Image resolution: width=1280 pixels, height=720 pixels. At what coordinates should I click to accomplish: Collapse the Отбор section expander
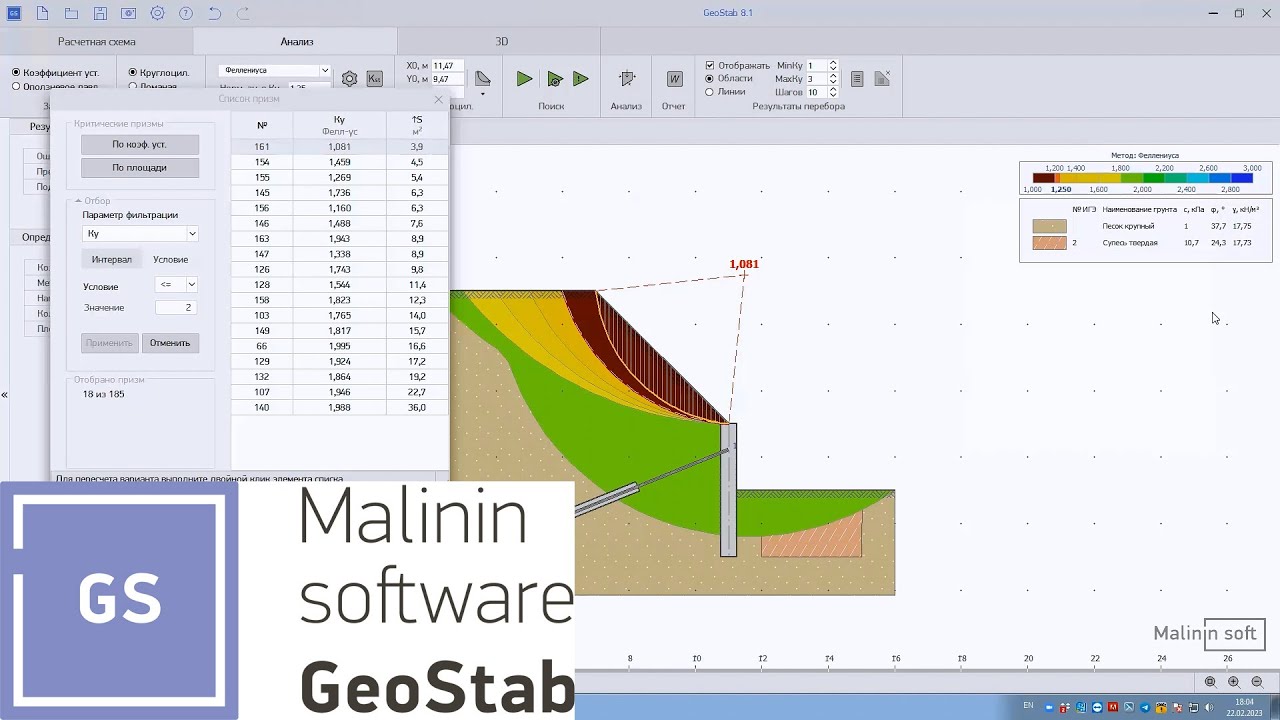pyautogui.click(x=78, y=201)
